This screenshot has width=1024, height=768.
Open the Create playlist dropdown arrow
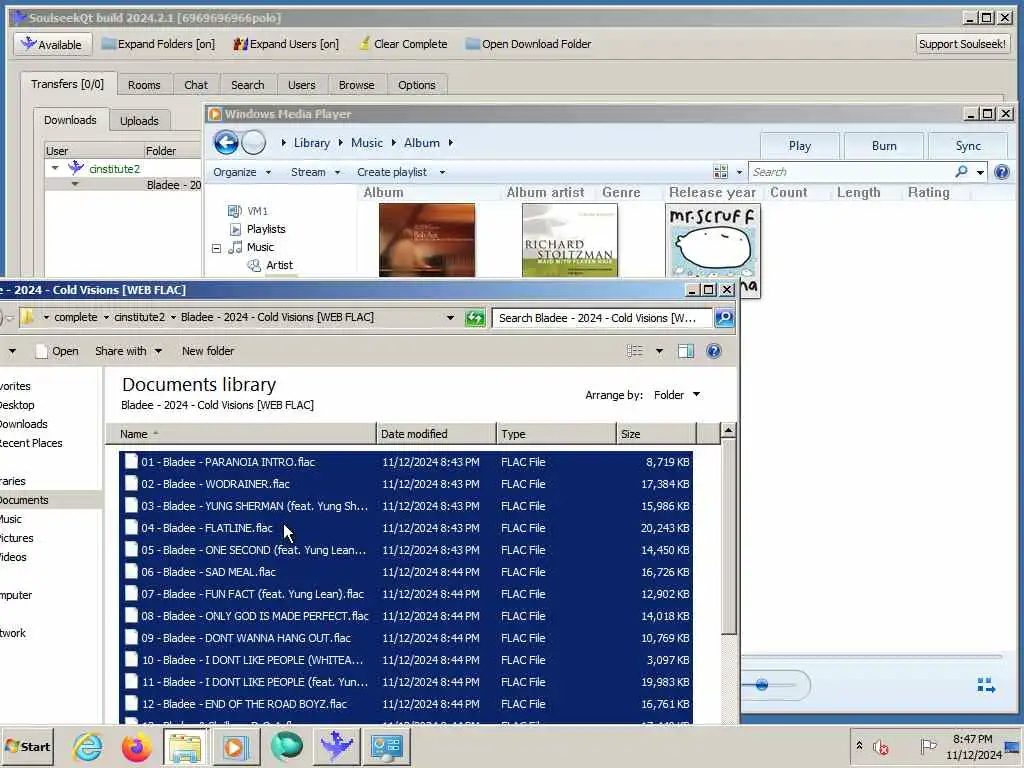(x=442, y=172)
